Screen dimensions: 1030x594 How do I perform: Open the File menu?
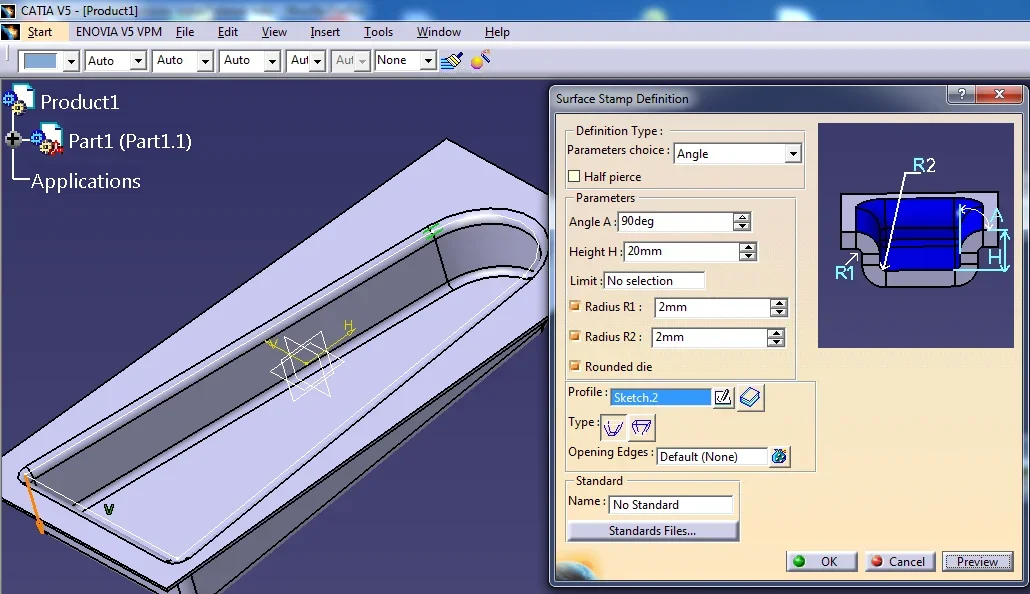pos(185,32)
